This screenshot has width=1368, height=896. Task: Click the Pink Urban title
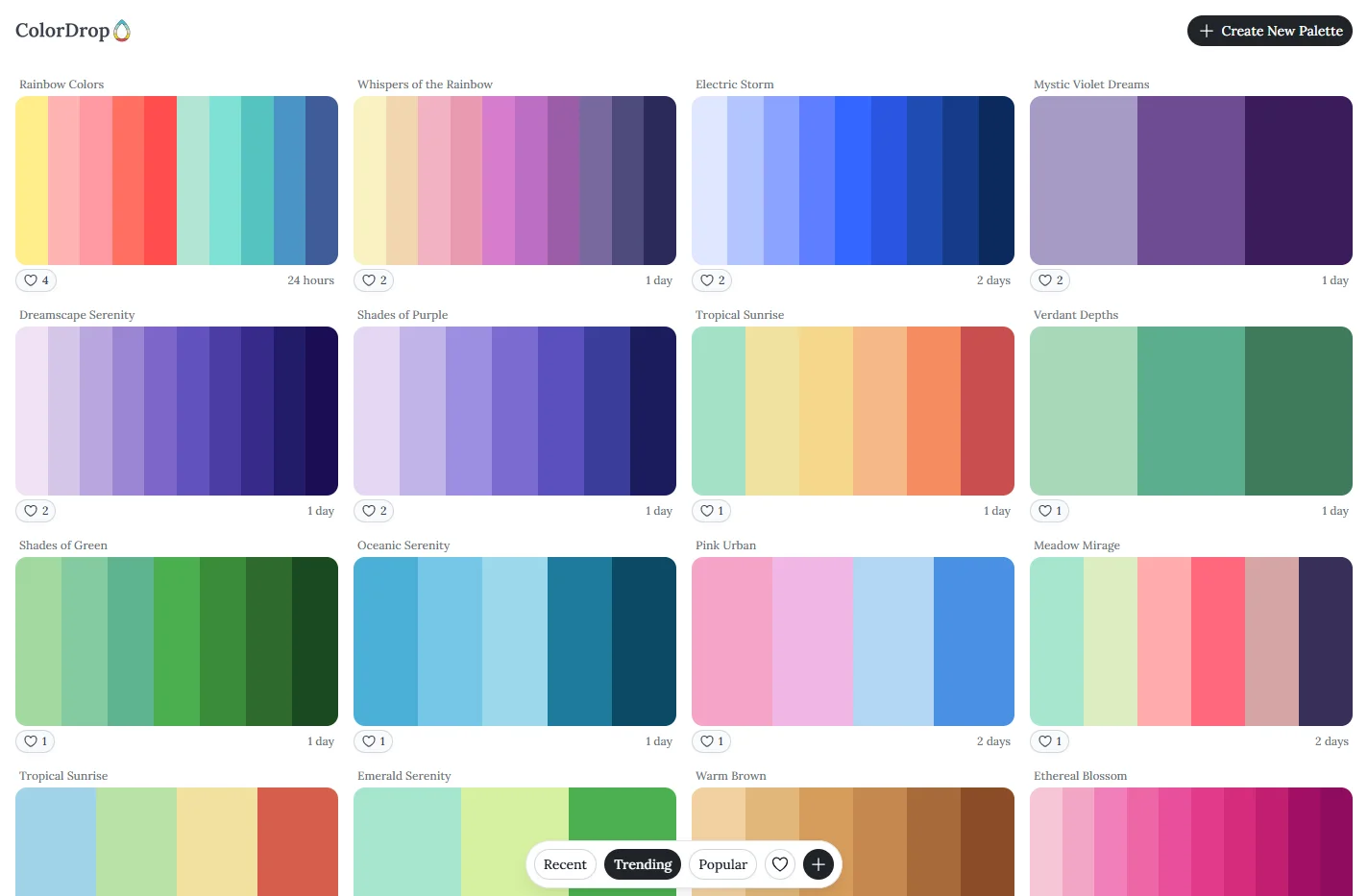coord(725,545)
